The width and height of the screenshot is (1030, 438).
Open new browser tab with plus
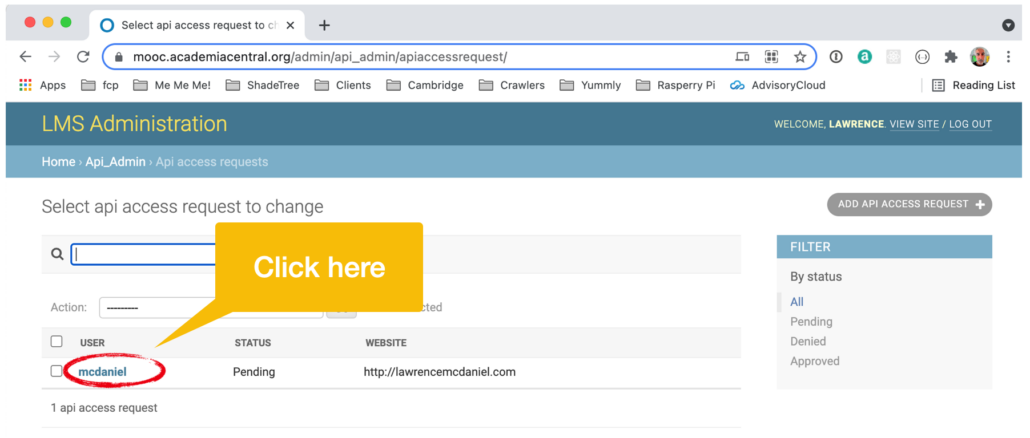(x=324, y=26)
